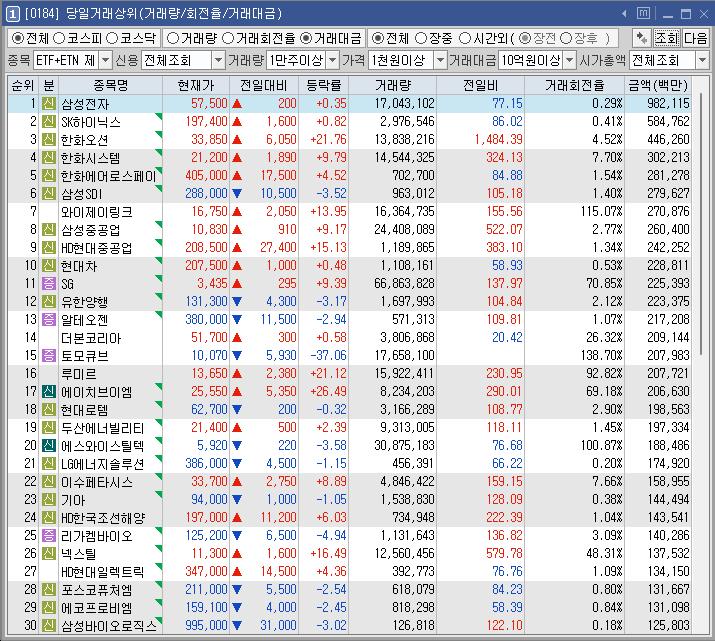Click the stock name 더본코리아
Screen dimensions: 715x641
pyautogui.click(x=91, y=338)
